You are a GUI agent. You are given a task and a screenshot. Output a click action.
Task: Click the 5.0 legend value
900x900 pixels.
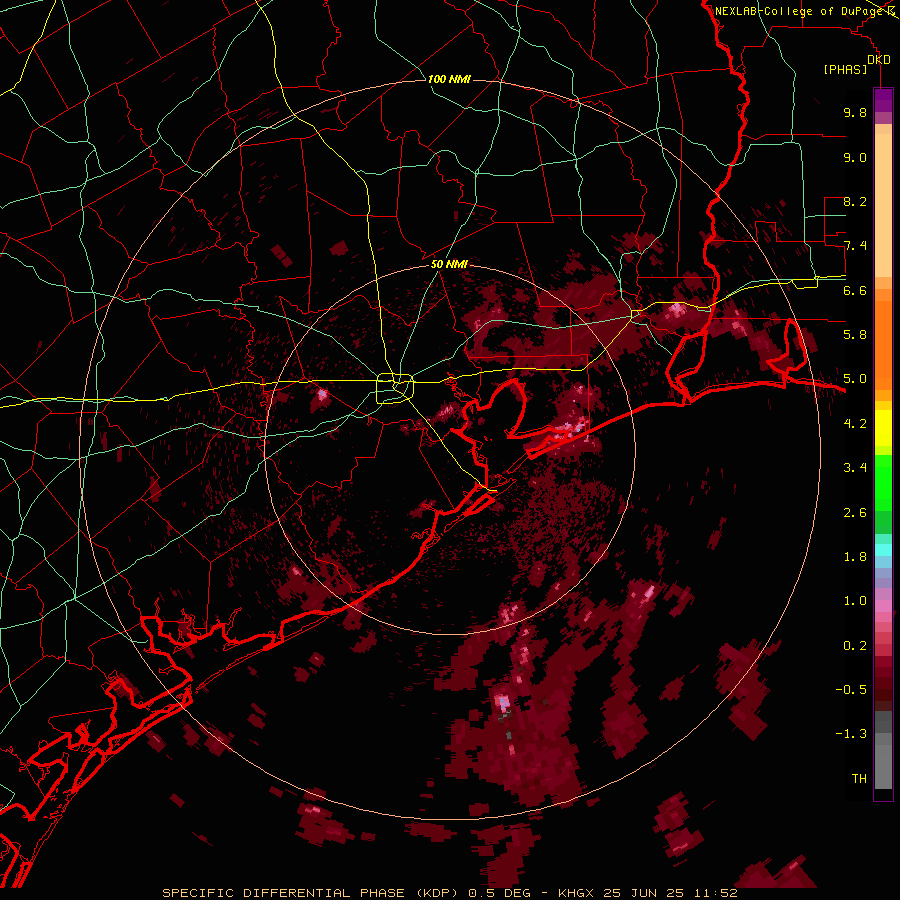click(x=855, y=379)
